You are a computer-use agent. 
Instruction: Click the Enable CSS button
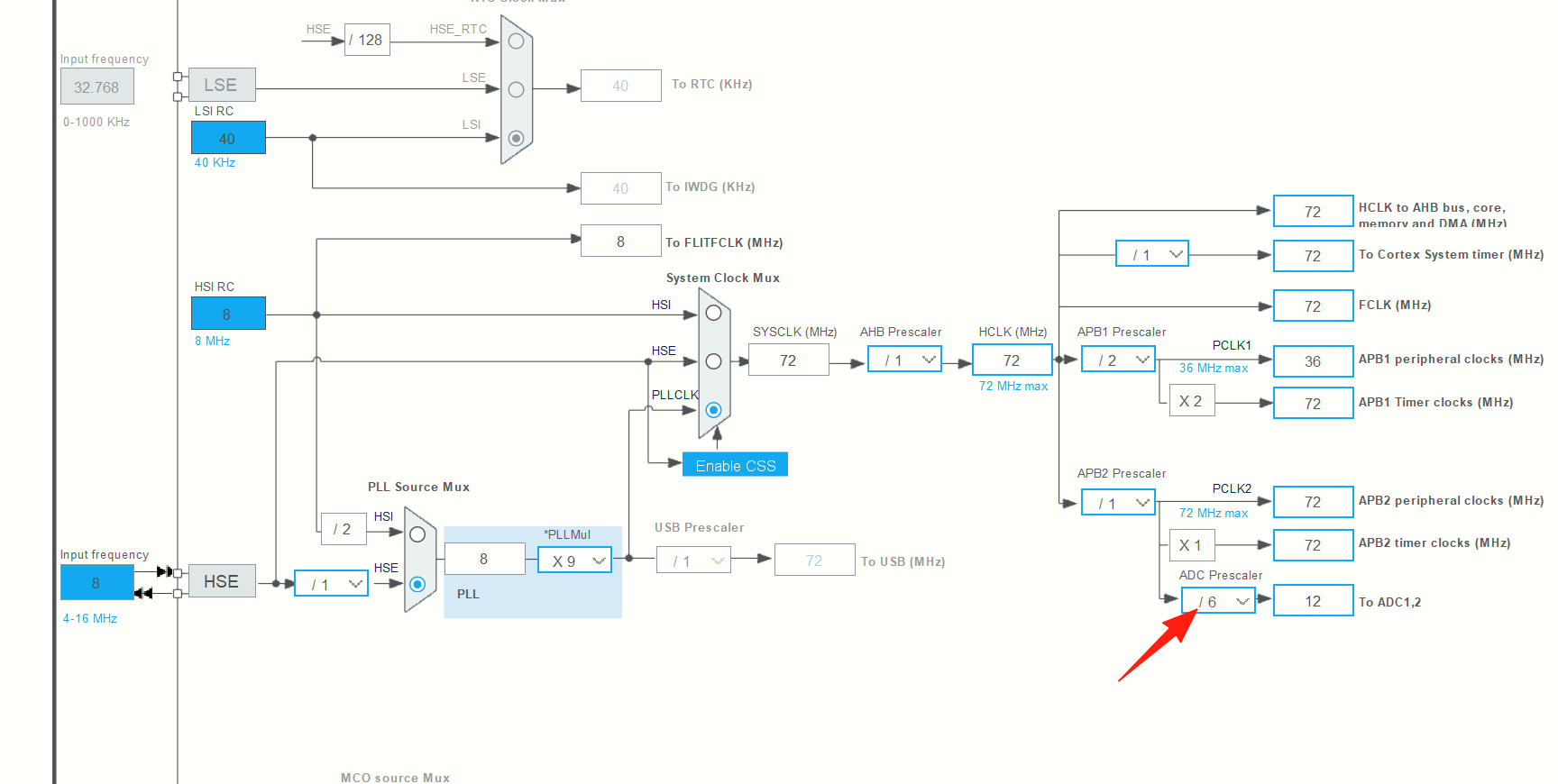735,465
